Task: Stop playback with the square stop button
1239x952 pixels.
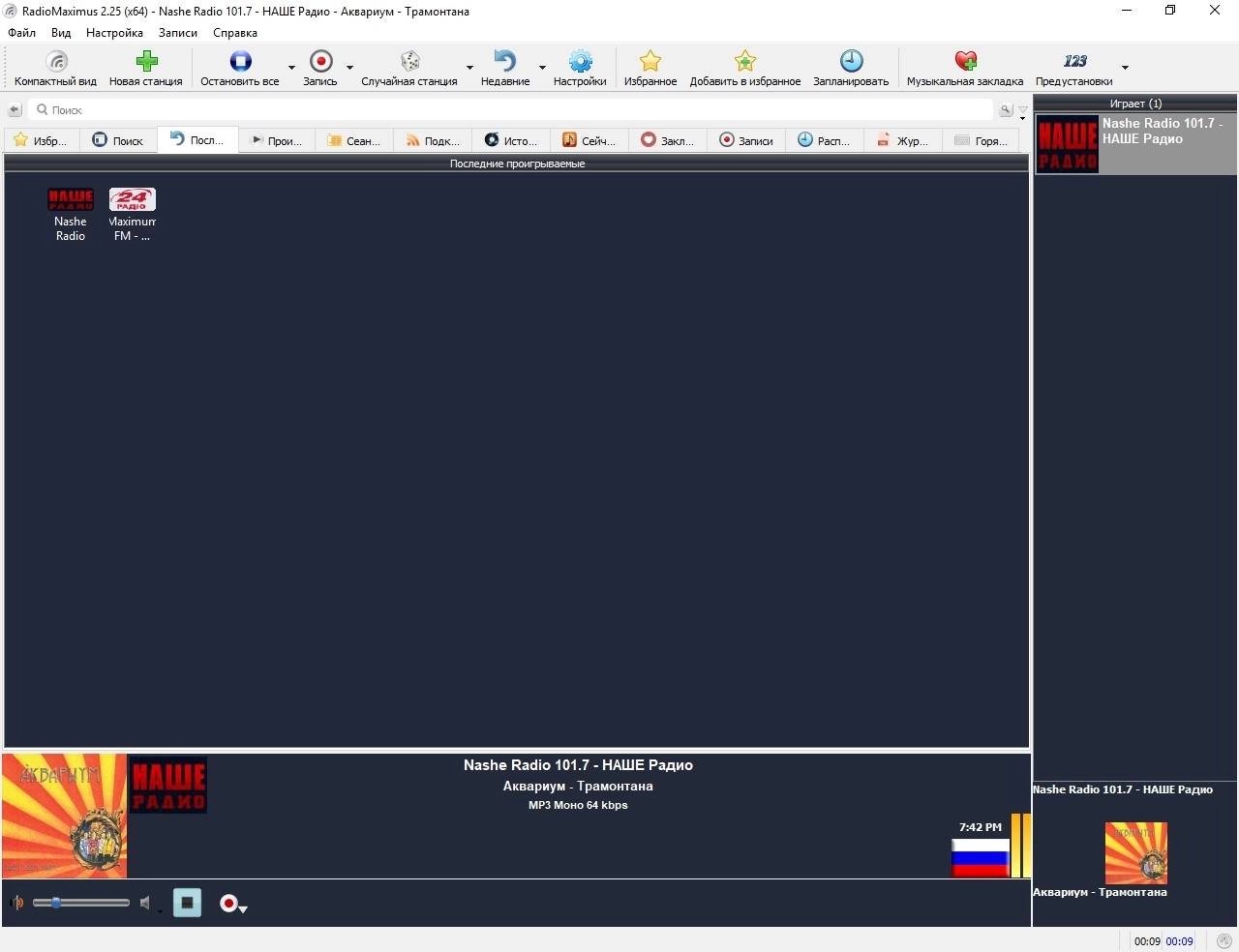Action: 187,903
